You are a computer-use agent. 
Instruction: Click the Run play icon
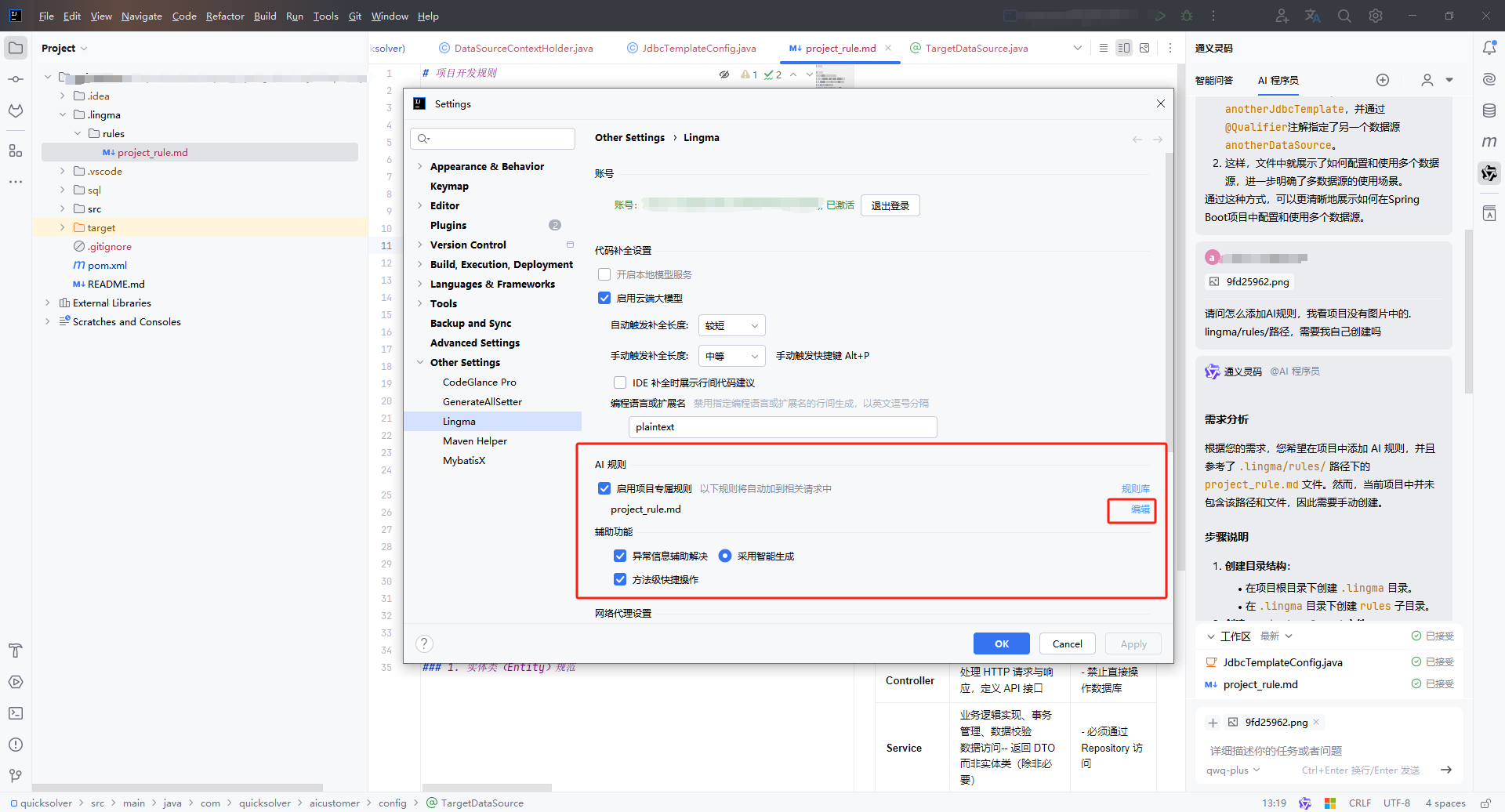[1160, 16]
